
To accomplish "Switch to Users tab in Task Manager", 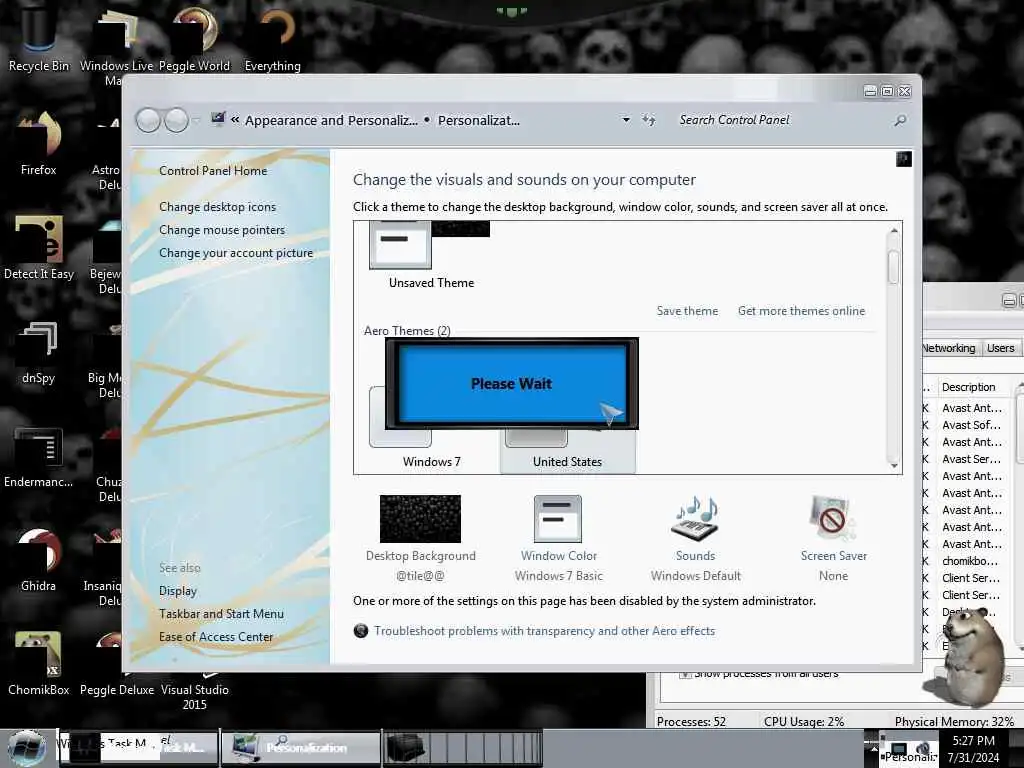I will pyautogui.click(x=1000, y=348).
